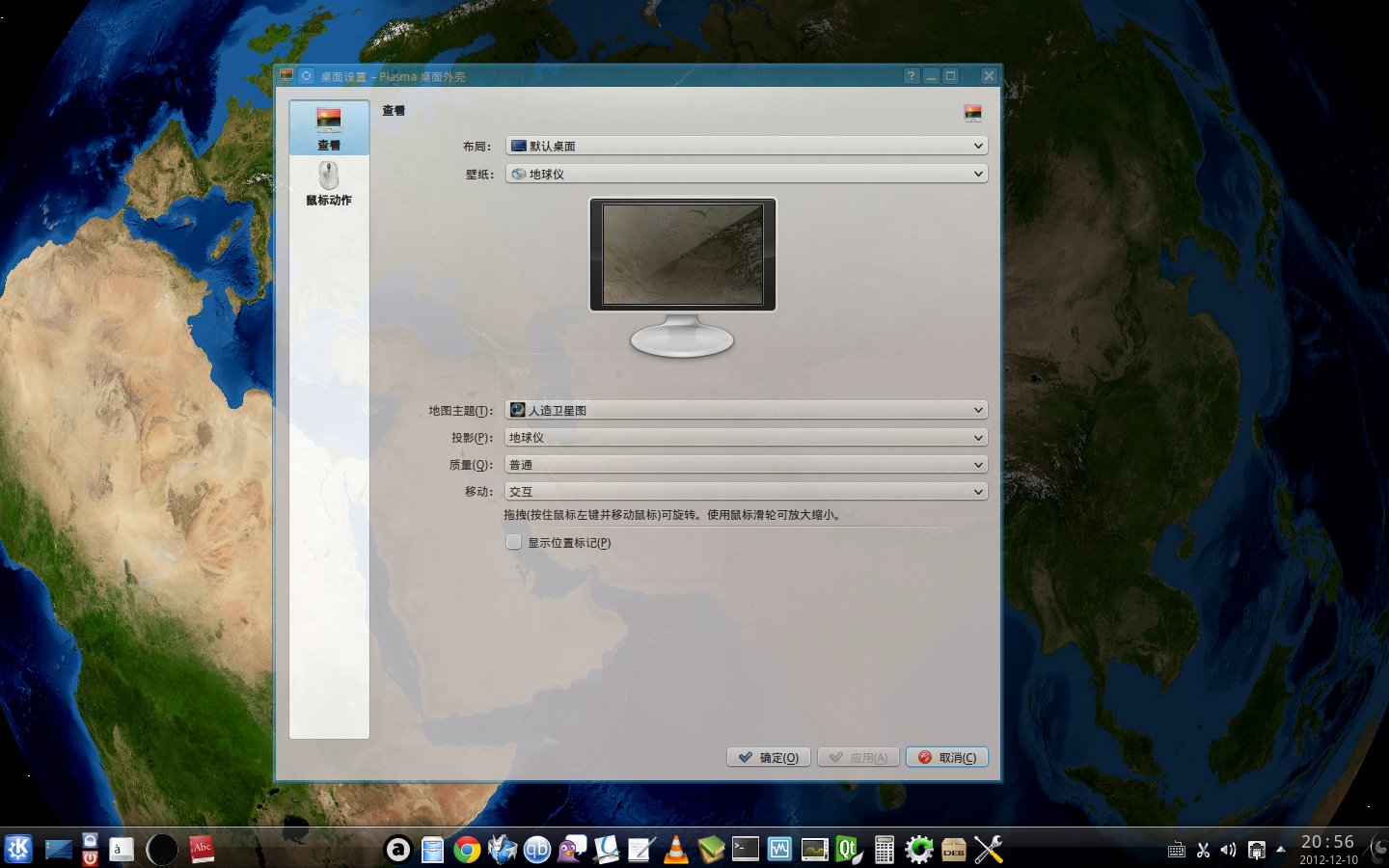Click the small wallpaper icon at dialog top right
Image resolution: width=1389 pixels, height=868 pixels.
click(973, 113)
